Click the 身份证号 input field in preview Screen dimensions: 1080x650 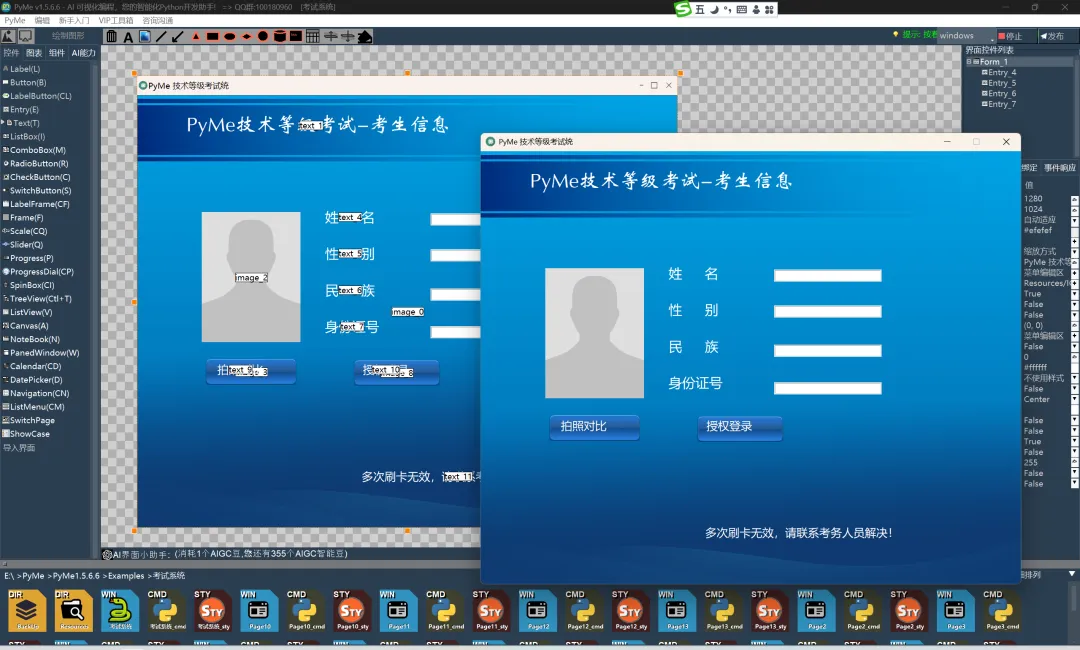(x=827, y=388)
